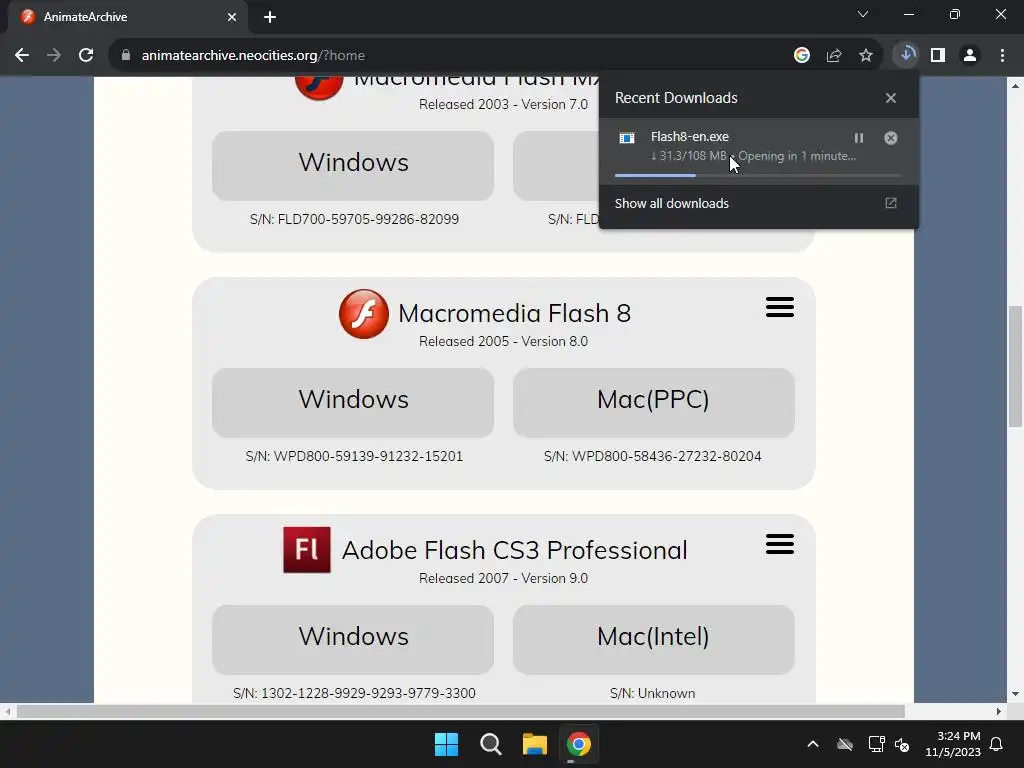Click the Chrome taskbar icon
The width and height of the screenshot is (1024, 768).
[x=579, y=744]
